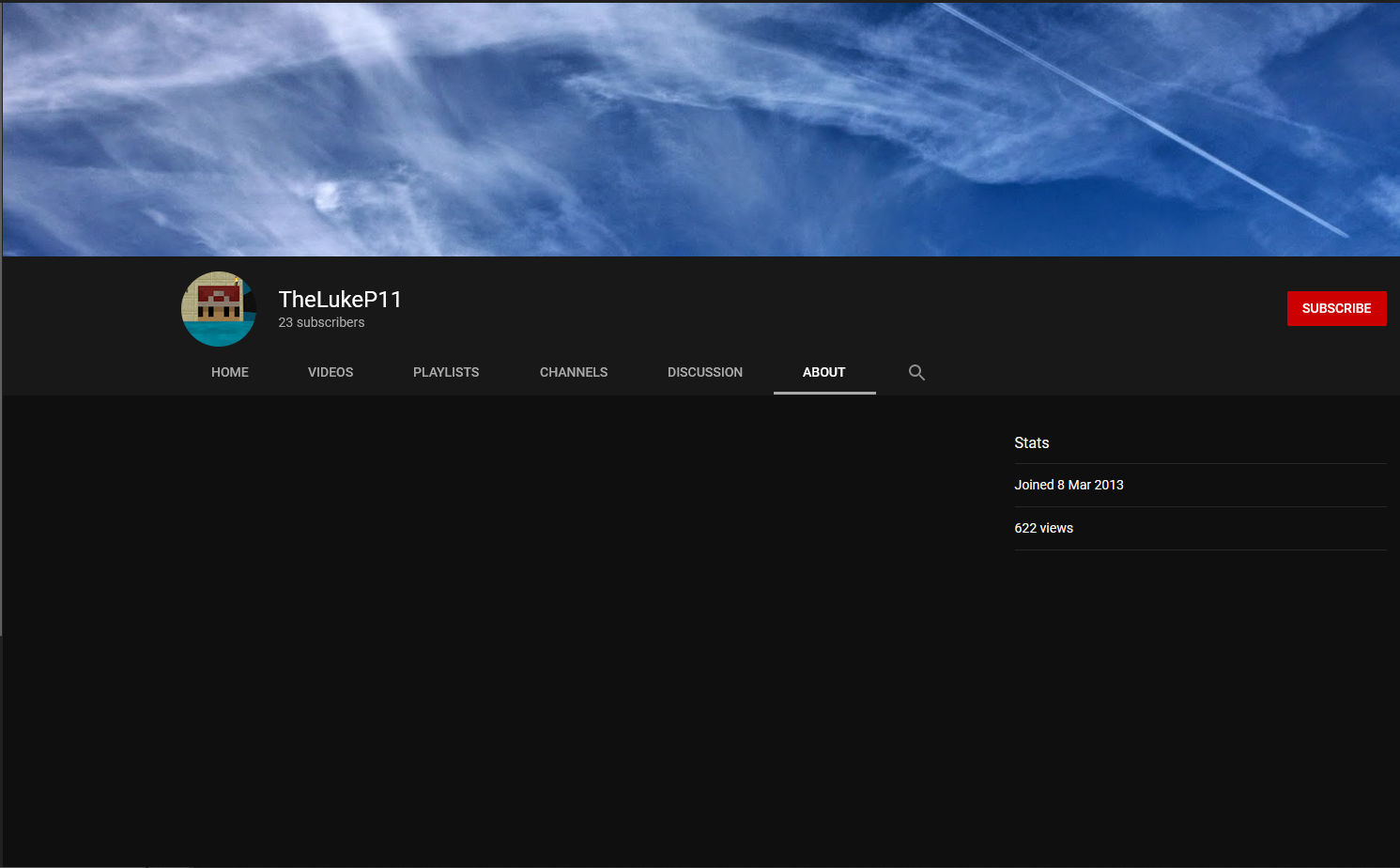Open the Videos tab
This screenshot has width=1400, height=868.
[331, 372]
